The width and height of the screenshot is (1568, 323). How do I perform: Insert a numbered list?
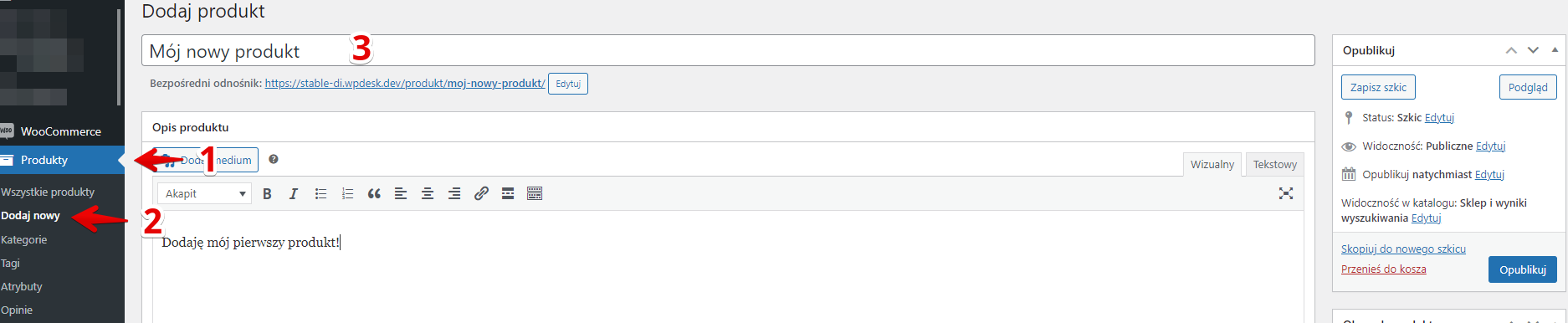click(347, 193)
